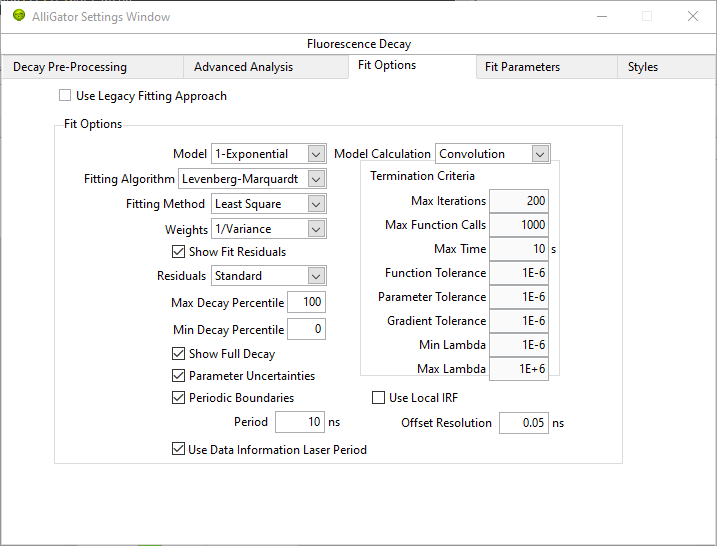Open the Model dropdown showing 1-Exponential
717x546 pixels.
click(x=269, y=154)
